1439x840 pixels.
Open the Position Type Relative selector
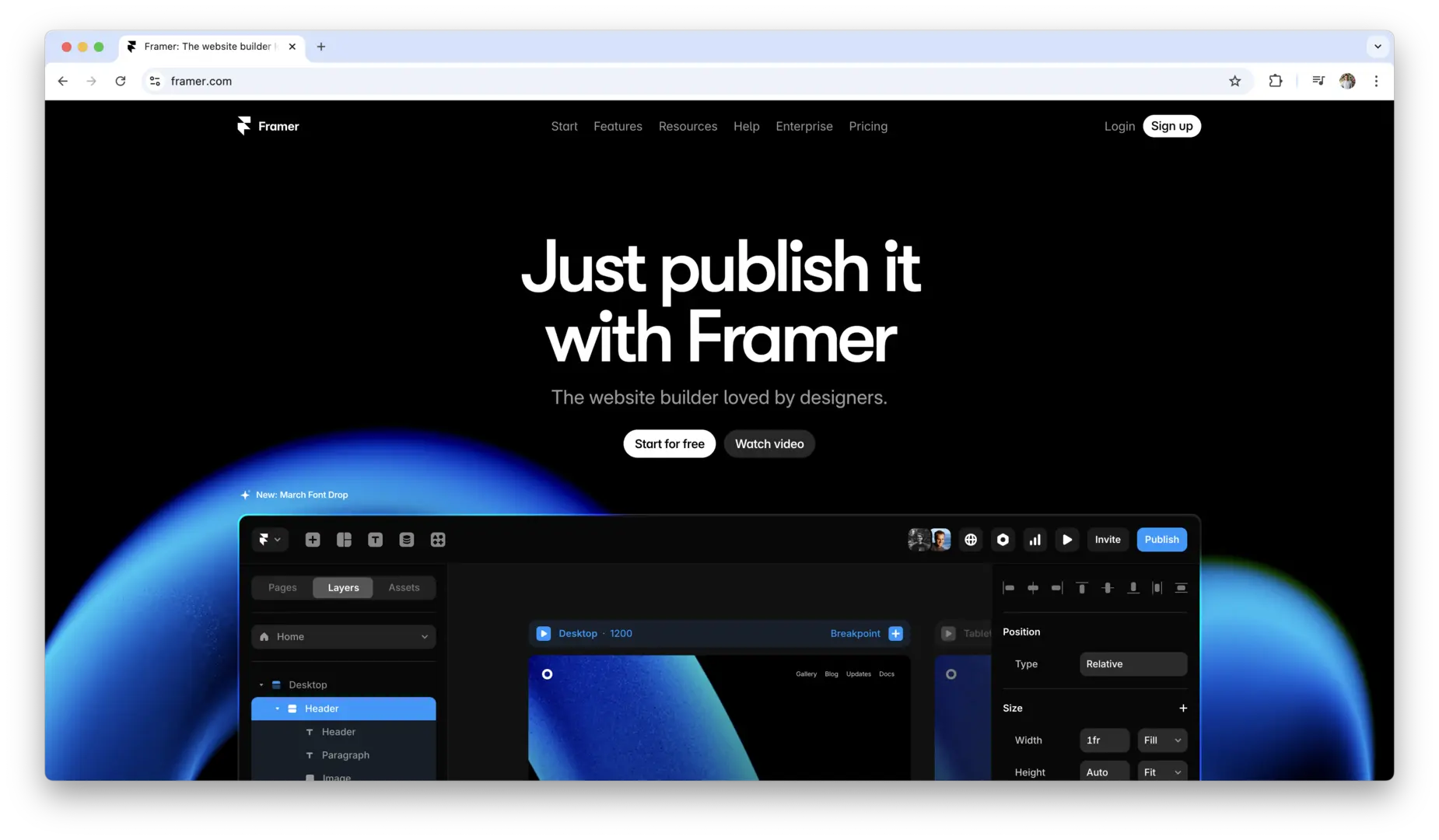[1133, 663]
